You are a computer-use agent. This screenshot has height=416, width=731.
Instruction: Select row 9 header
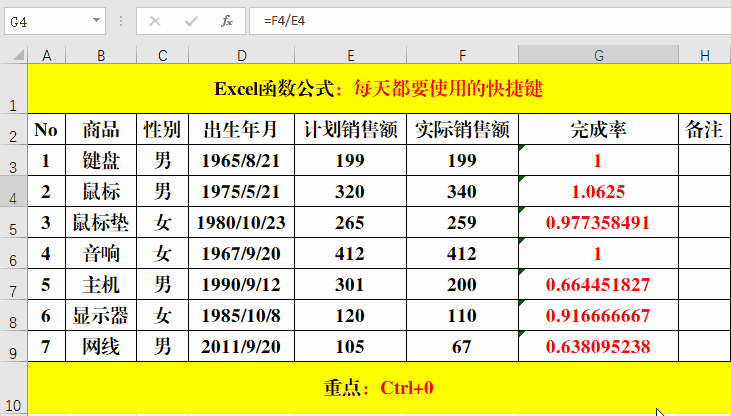[x=14, y=346]
